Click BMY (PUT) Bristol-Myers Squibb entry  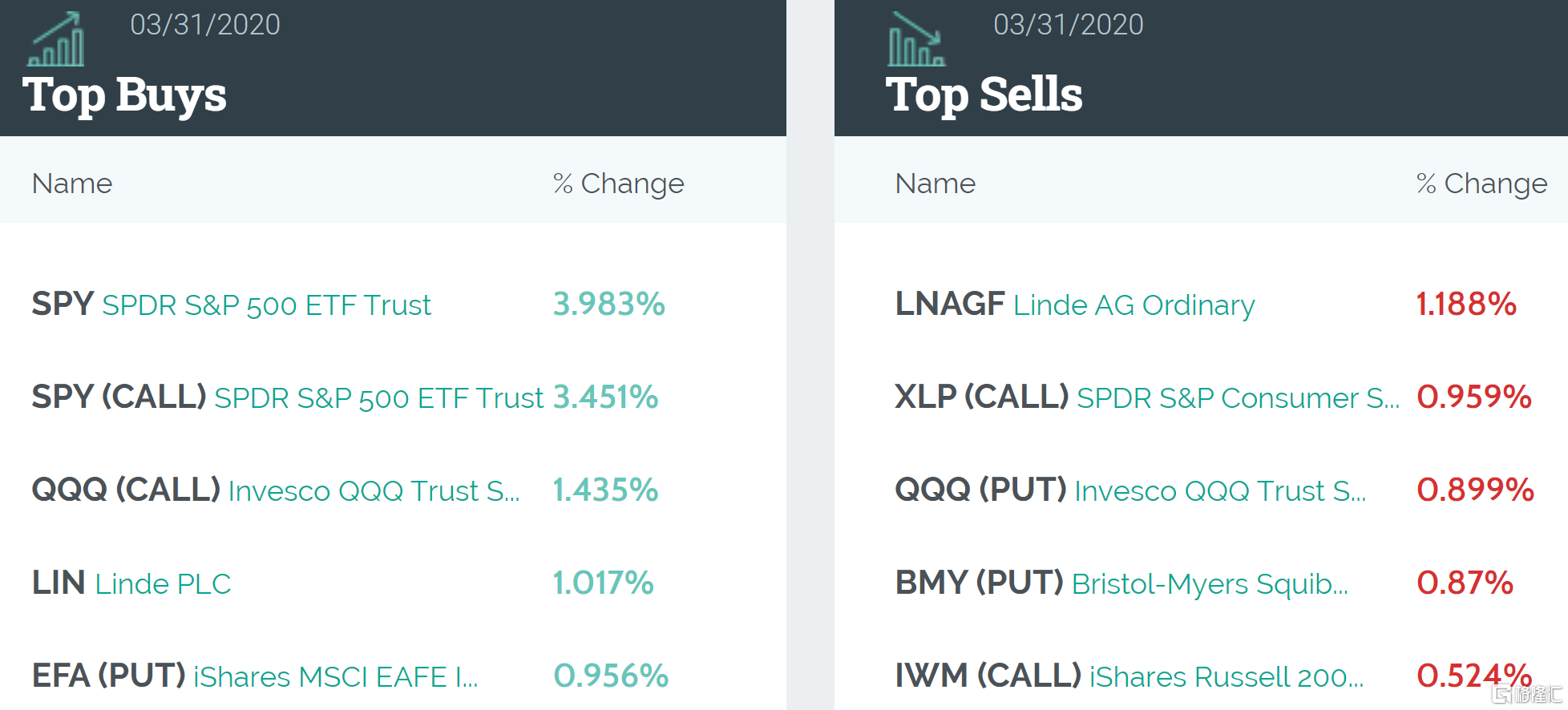[x=1121, y=583]
